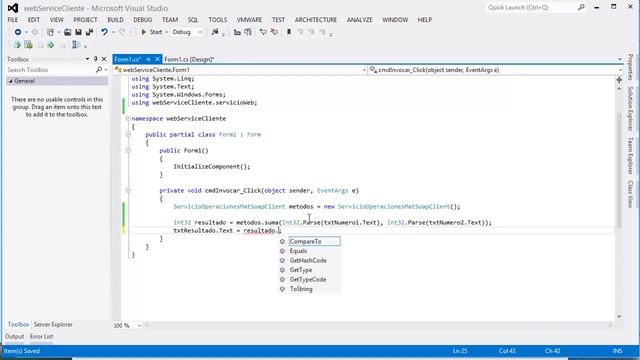This screenshot has height=360, width=640.
Task: Open the ARCHITECTURE menu
Action: click(x=316, y=20)
